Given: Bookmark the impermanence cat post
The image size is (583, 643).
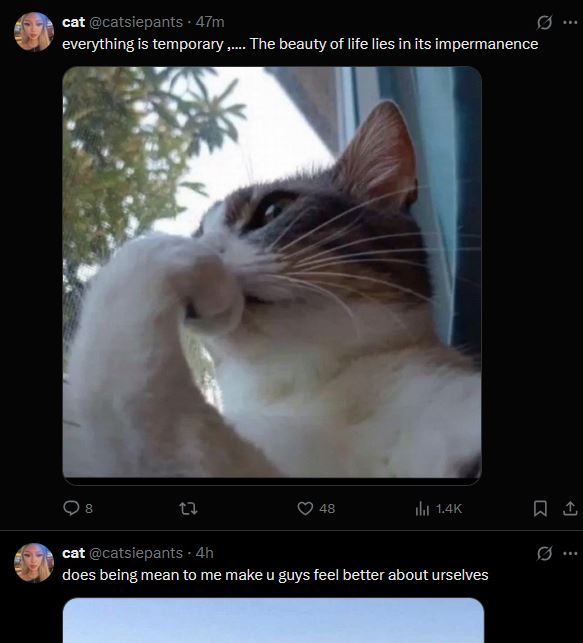Looking at the screenshot, I should (x=540, y=509).
